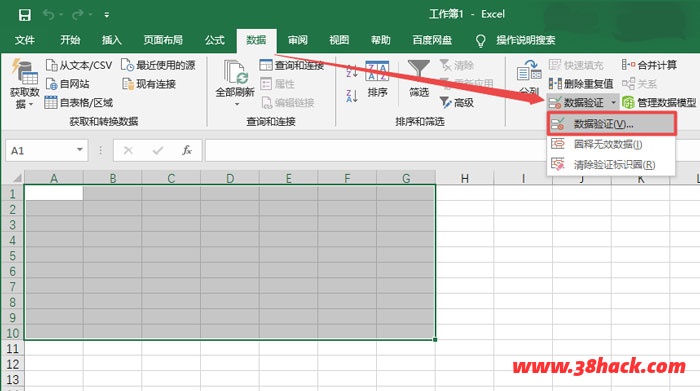Import data 自网站
This screenshot has height=391, width=700.
pyautogui.click(x=68, y=84)
